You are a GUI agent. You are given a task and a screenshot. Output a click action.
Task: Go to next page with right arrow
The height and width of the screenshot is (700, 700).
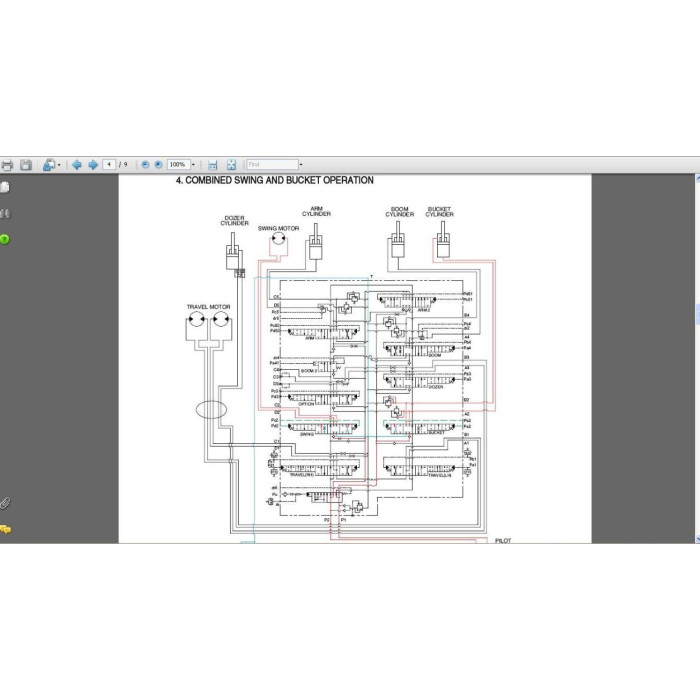[x=93, y=165]
